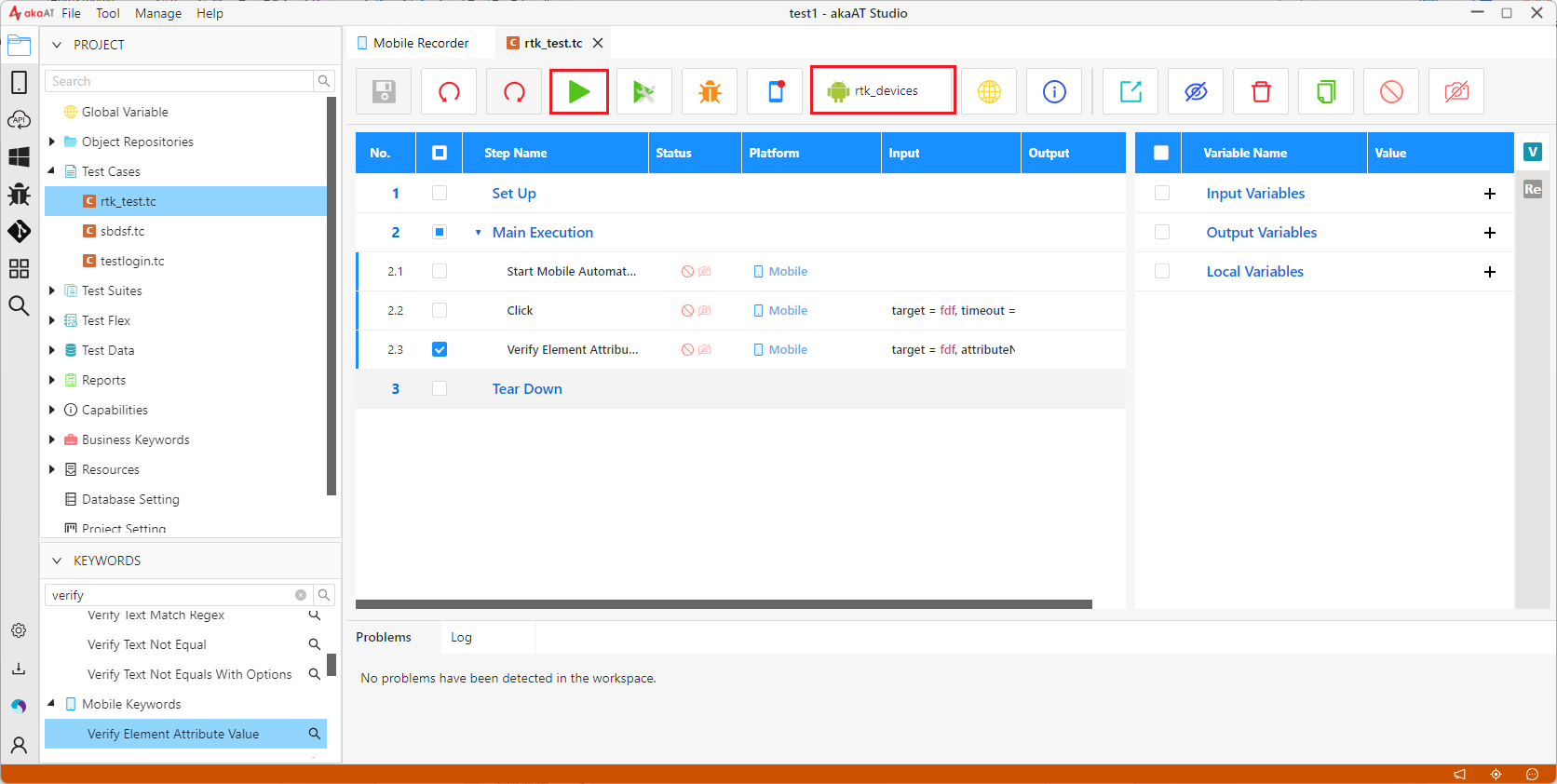Collapse the KEYWORDS panel chevron

[57, 561]
